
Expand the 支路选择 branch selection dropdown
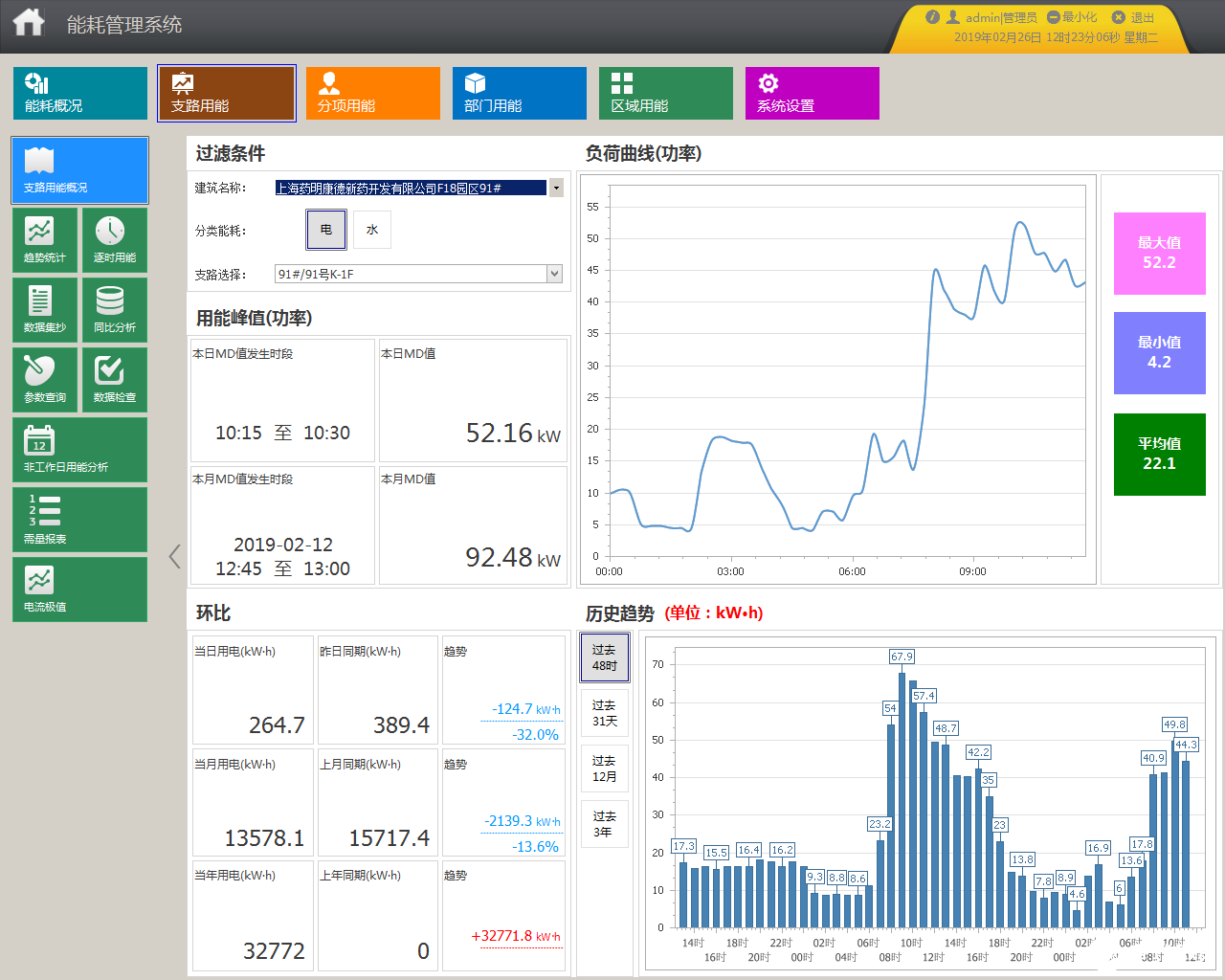pos(554,274)
